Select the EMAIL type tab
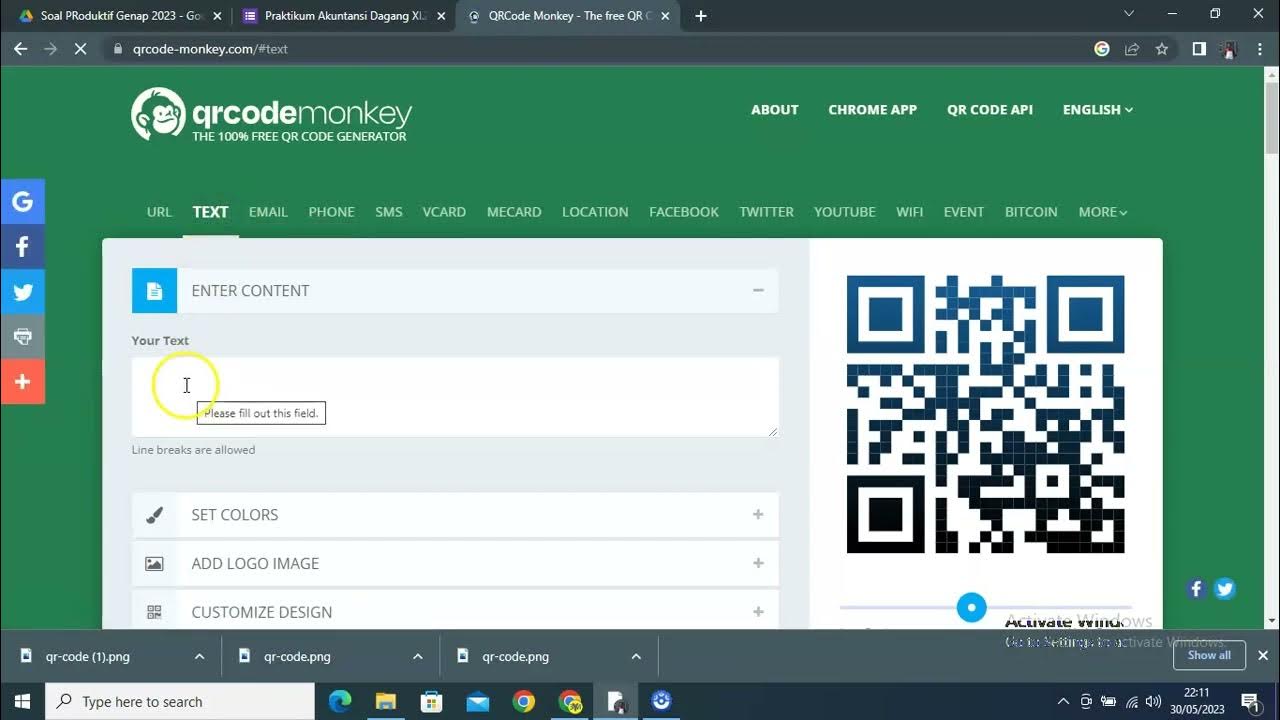The width and height of the screenshot is (1280, 720). tap(268, 212)
